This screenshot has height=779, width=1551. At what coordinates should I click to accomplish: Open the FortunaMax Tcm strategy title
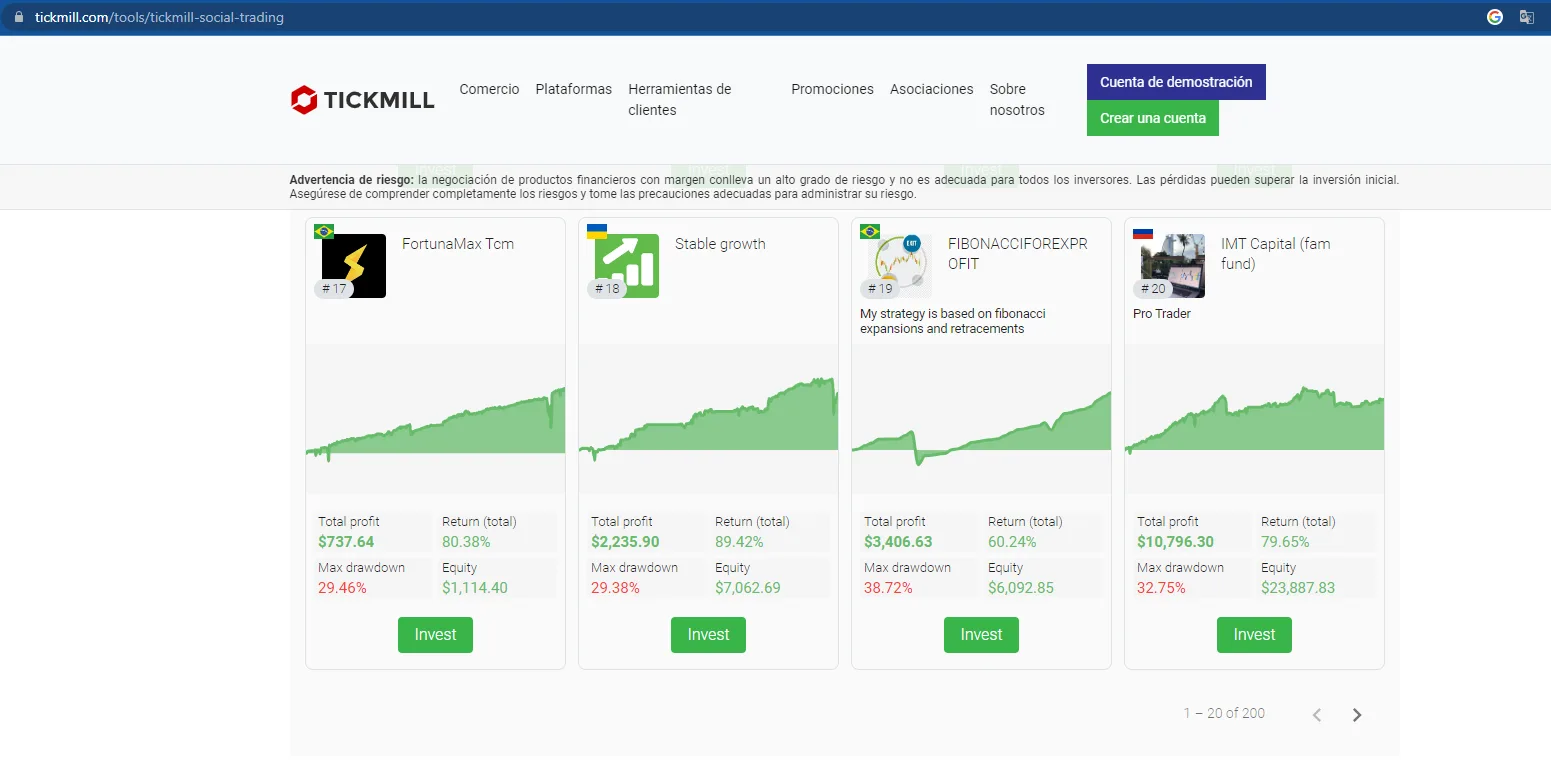click(x=458, y=244)
